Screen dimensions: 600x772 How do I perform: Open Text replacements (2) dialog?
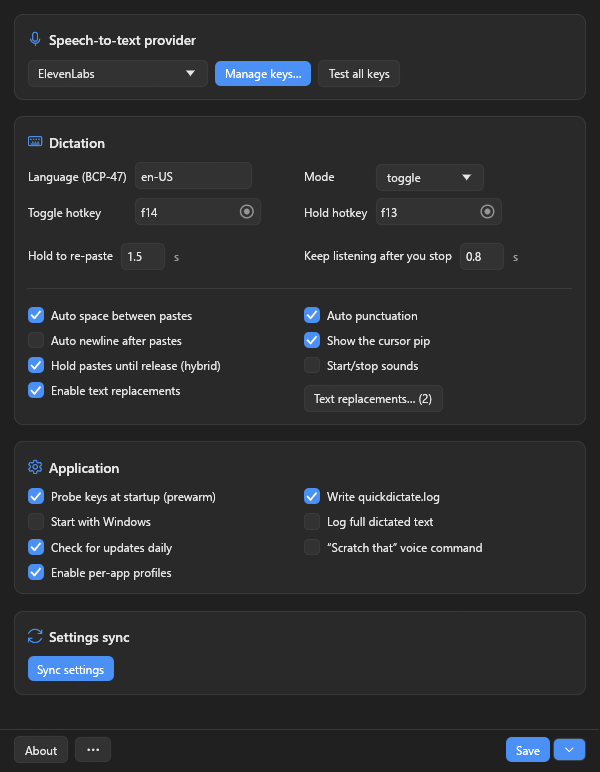coord(373,399)
